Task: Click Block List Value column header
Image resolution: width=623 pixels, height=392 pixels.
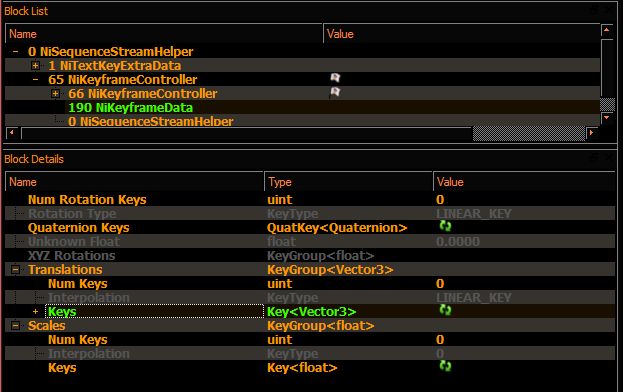Action: coord(461,34)
